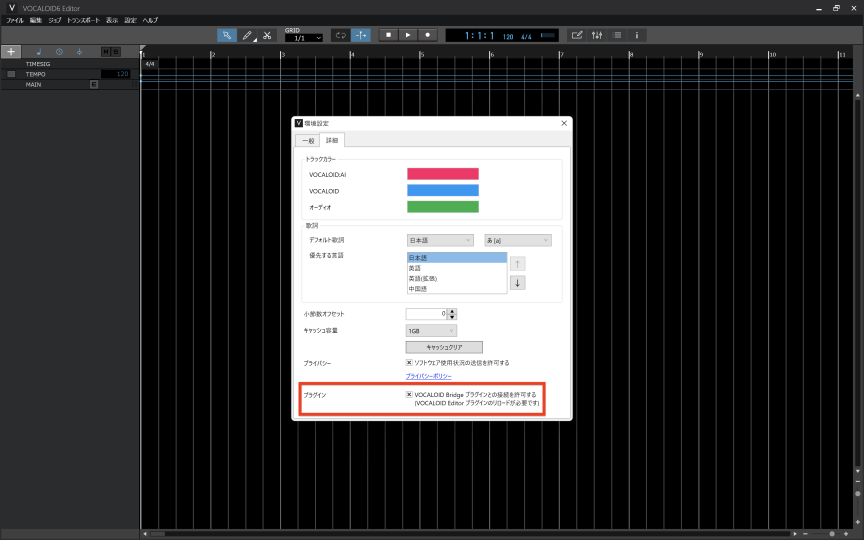Select the arrow pointer tool
The height and width of the screenshot is (540, 864).
[x=227, y=35]
